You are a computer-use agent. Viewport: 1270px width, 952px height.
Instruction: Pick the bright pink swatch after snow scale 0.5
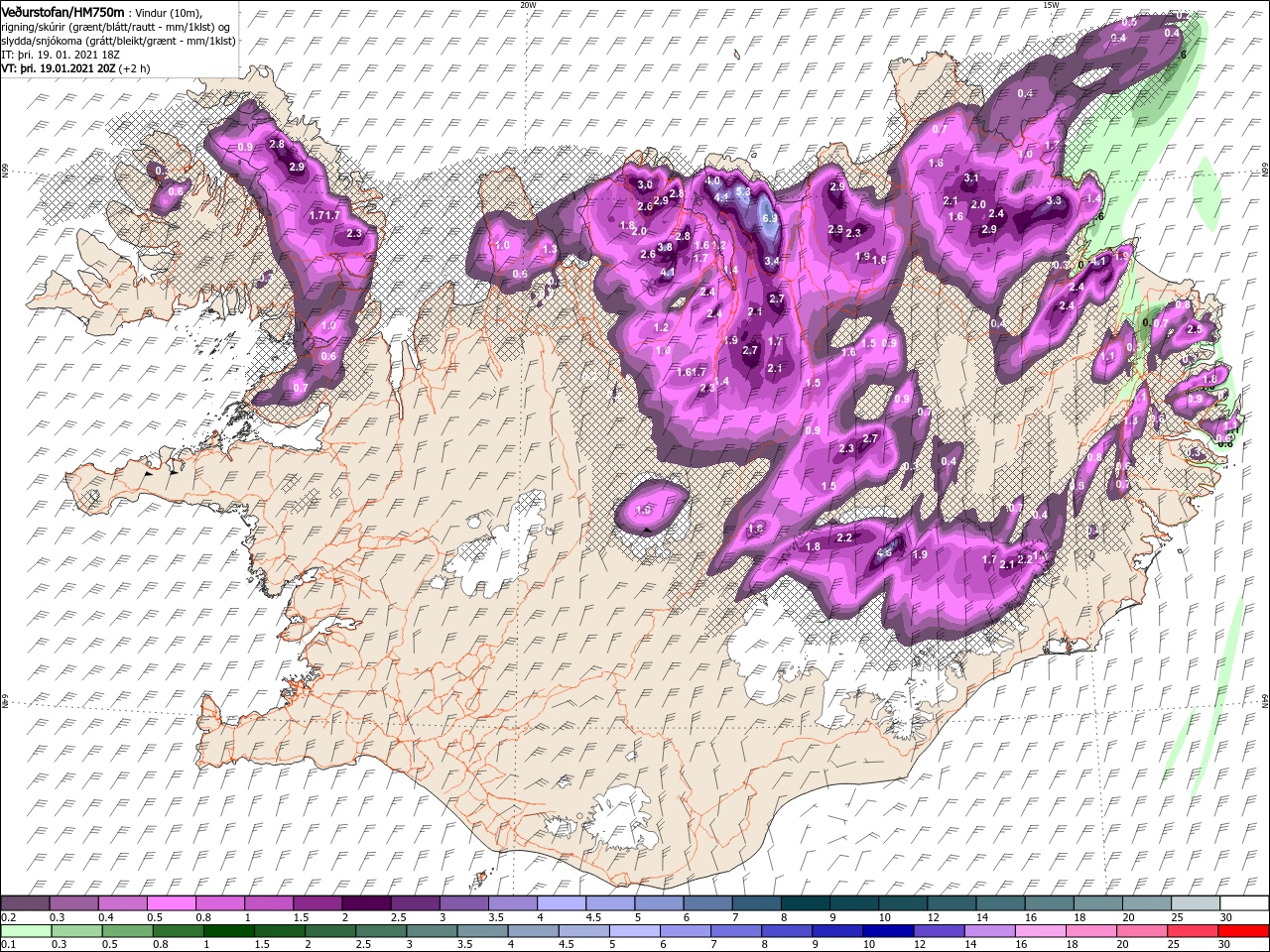tap(171, 903)
